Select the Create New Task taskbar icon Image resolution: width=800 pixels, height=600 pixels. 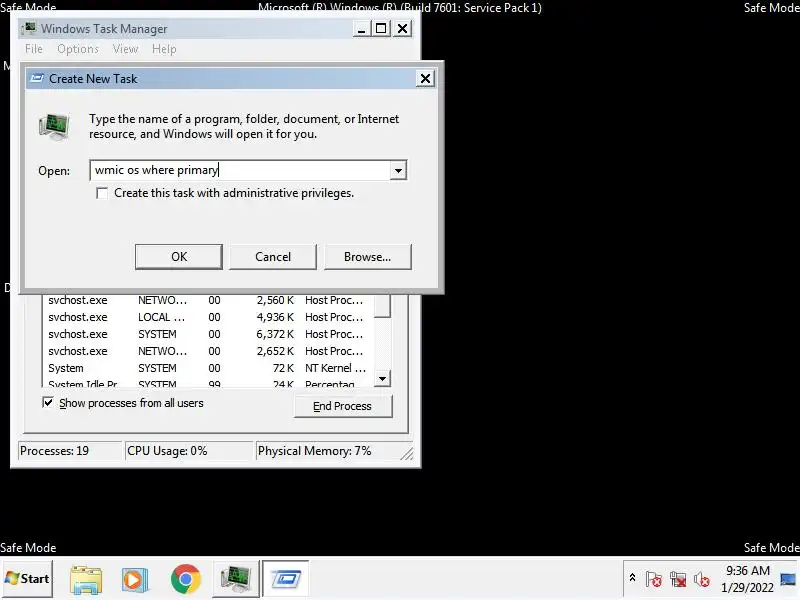click(x=286, y=579)
